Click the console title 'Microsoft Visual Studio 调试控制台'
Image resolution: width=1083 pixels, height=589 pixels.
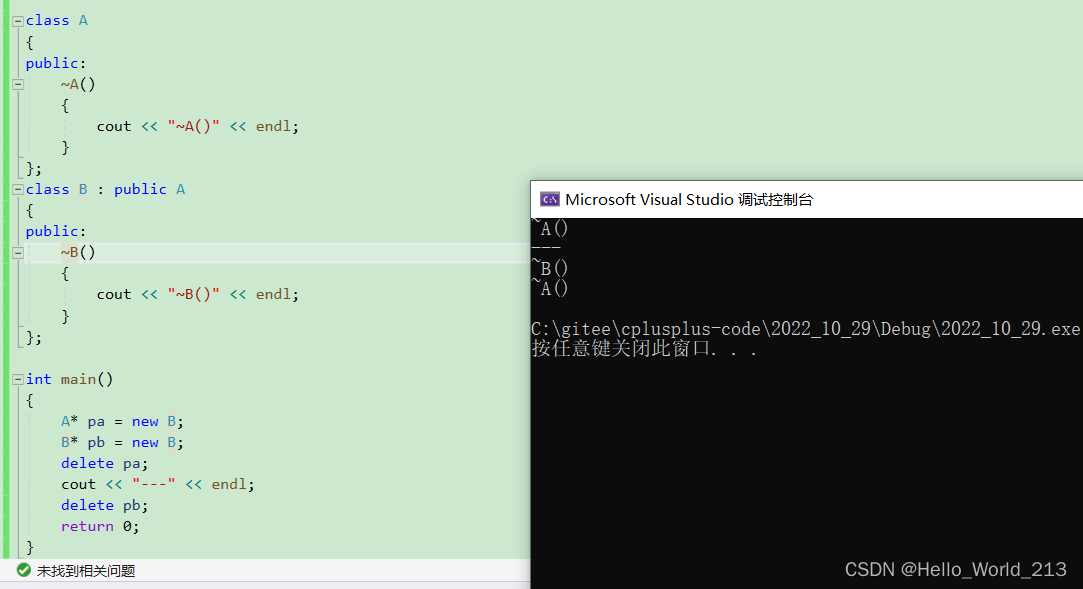689,200
